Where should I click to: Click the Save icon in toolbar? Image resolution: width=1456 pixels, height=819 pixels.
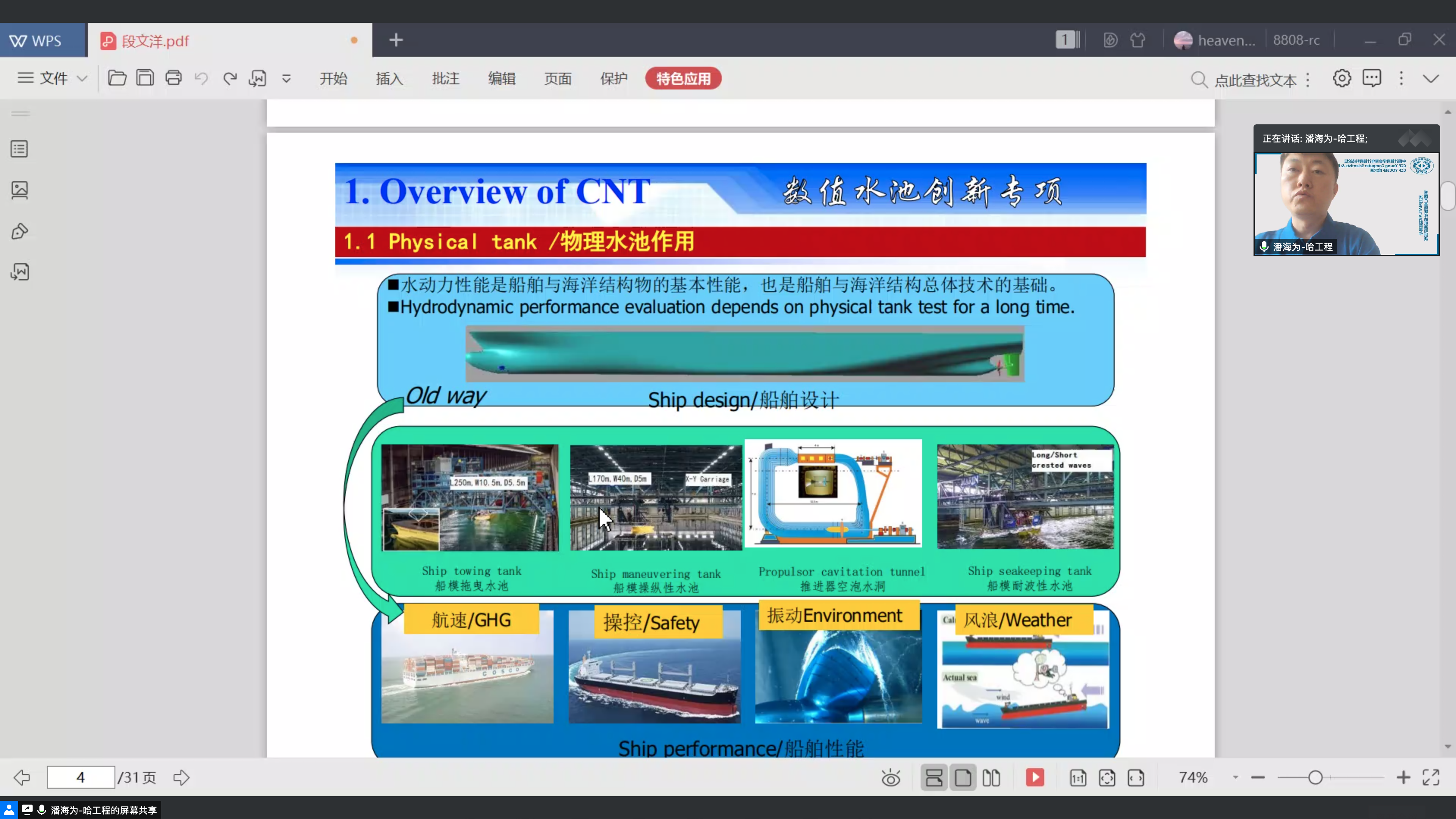coord(145,77)
